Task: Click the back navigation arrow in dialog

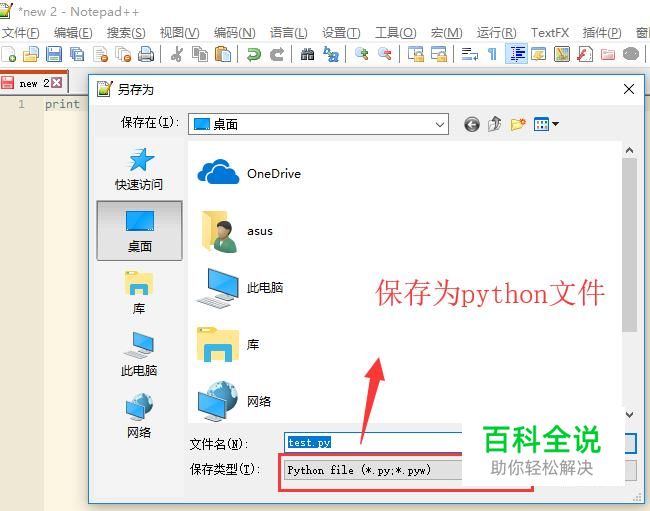Action: point(472,124)
